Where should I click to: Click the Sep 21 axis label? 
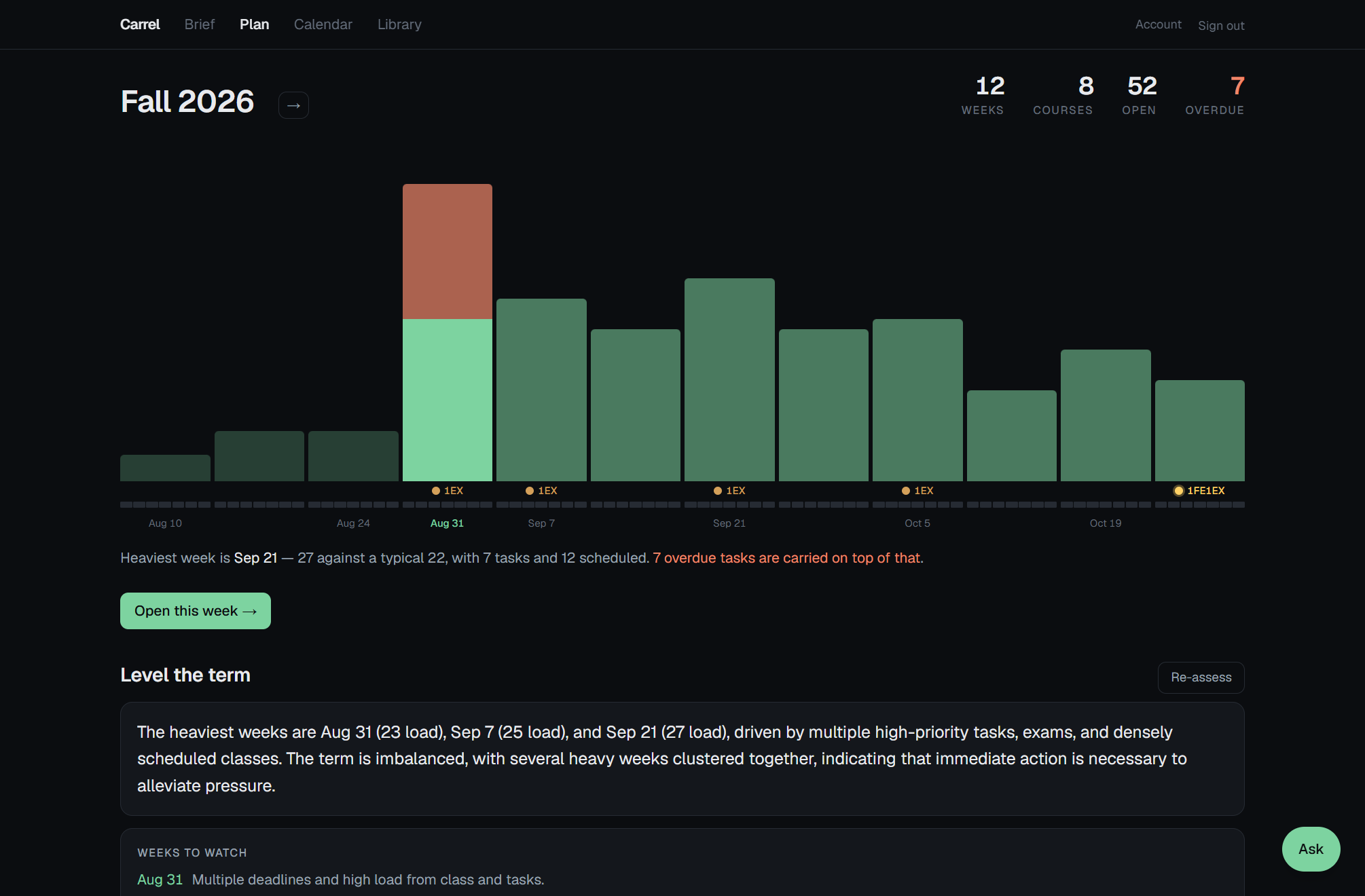pos(729,523)
